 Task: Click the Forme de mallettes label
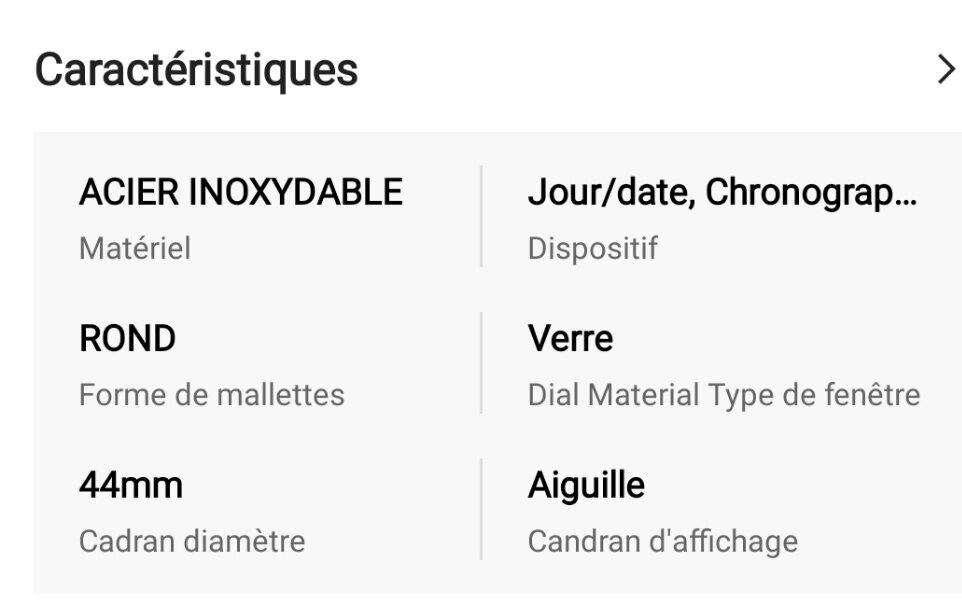click(212, 395)
